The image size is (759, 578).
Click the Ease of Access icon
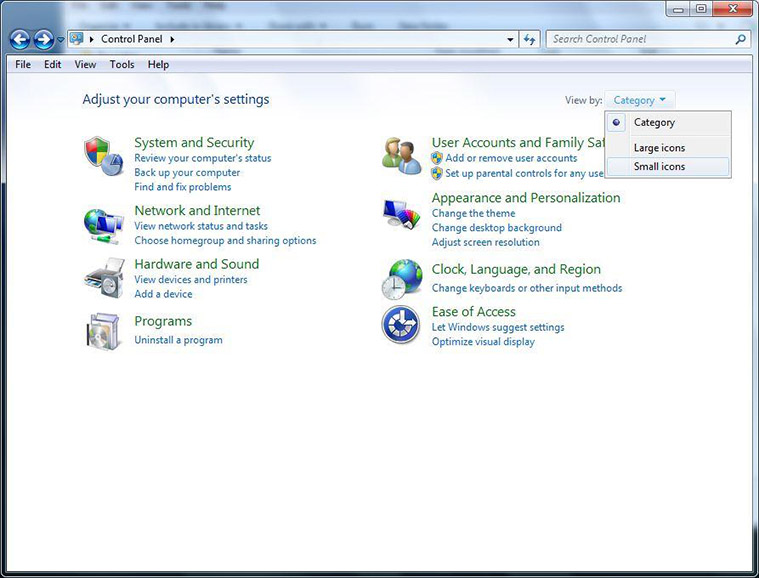401,324
